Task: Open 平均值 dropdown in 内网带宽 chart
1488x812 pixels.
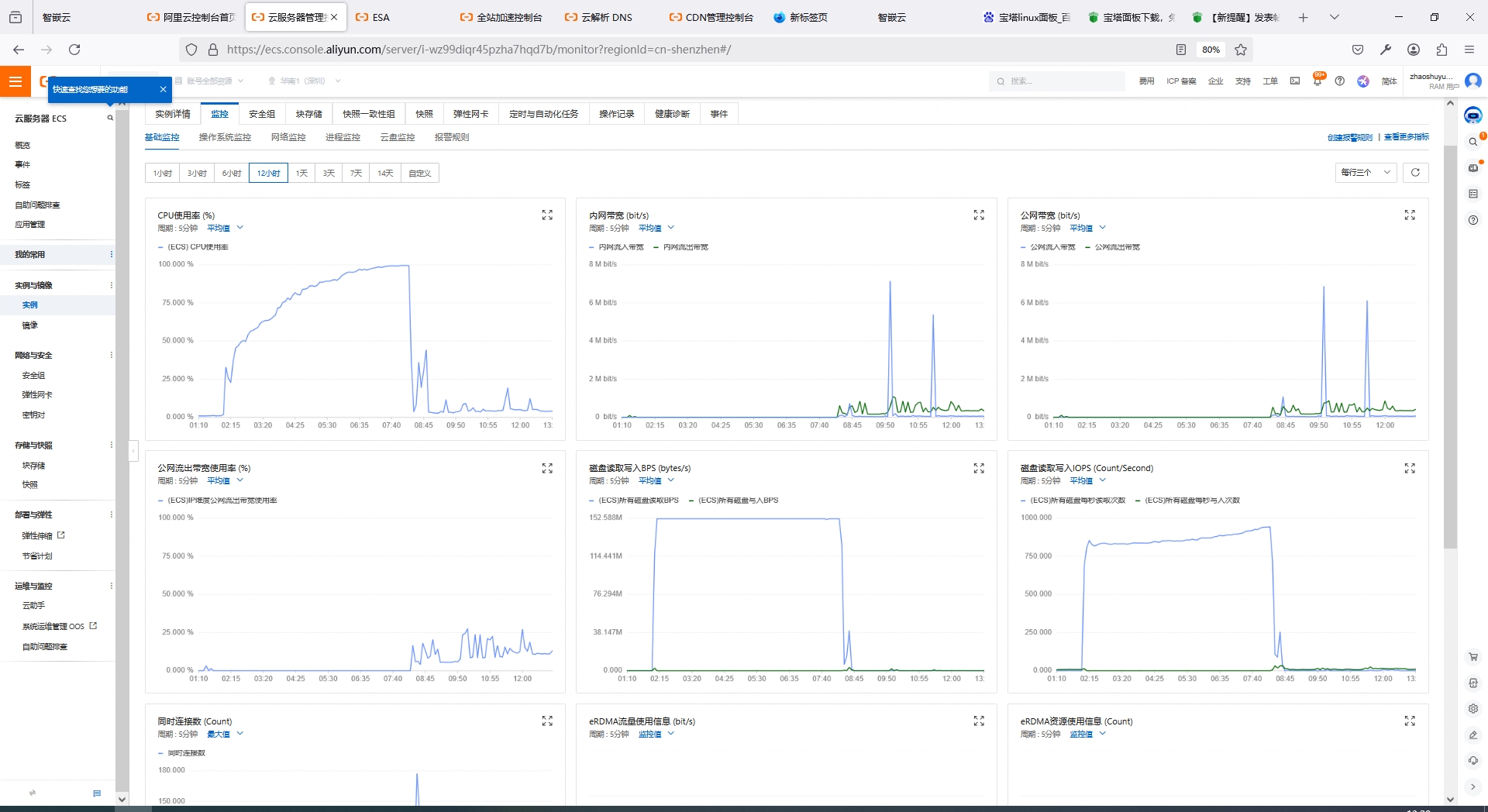Action: (x=656, y=228)
